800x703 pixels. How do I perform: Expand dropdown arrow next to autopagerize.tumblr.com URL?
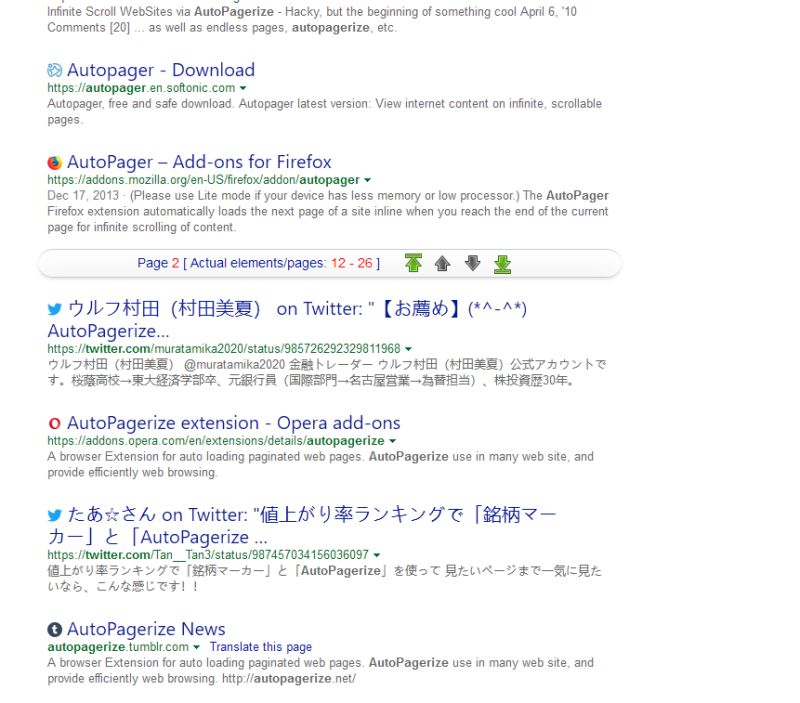pyautogui.click(x=196, y=647)
